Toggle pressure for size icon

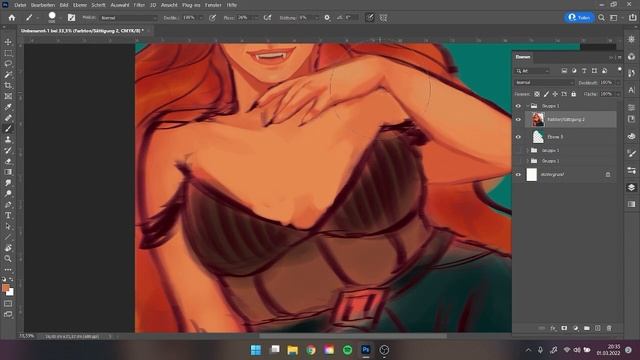pos(369,18)
